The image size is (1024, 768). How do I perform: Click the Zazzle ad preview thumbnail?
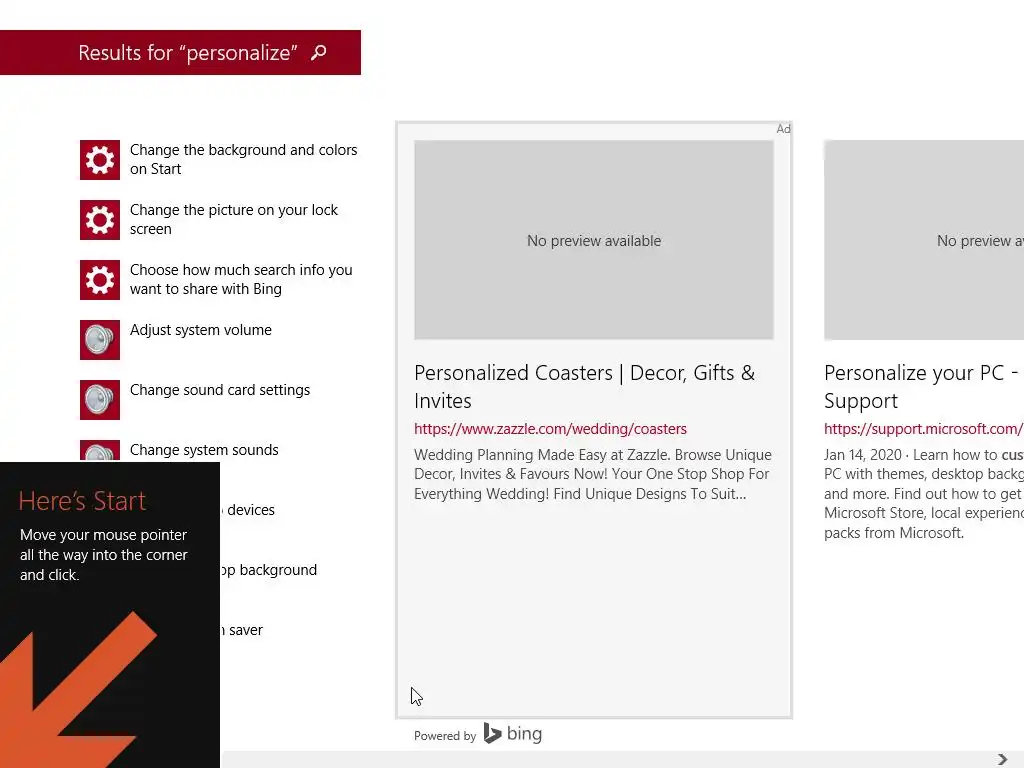click(594, 240)
